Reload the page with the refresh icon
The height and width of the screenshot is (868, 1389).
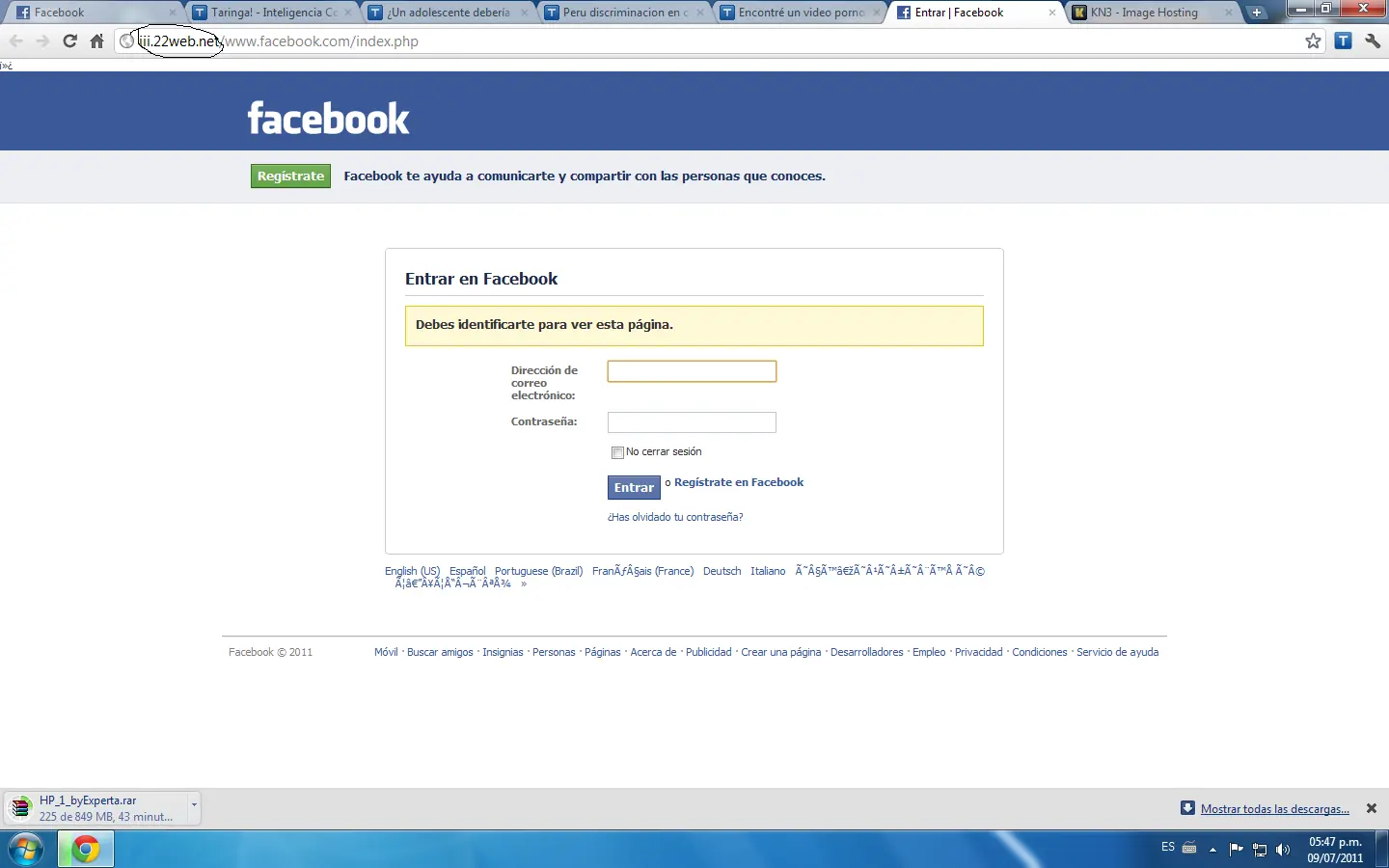69,41
